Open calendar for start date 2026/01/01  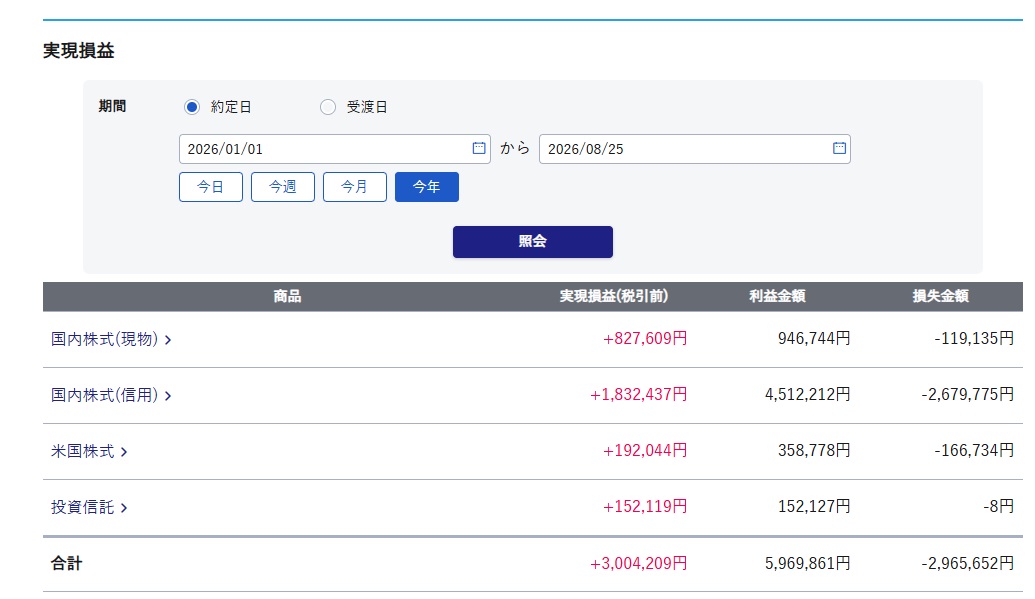(x=479, y=148)
